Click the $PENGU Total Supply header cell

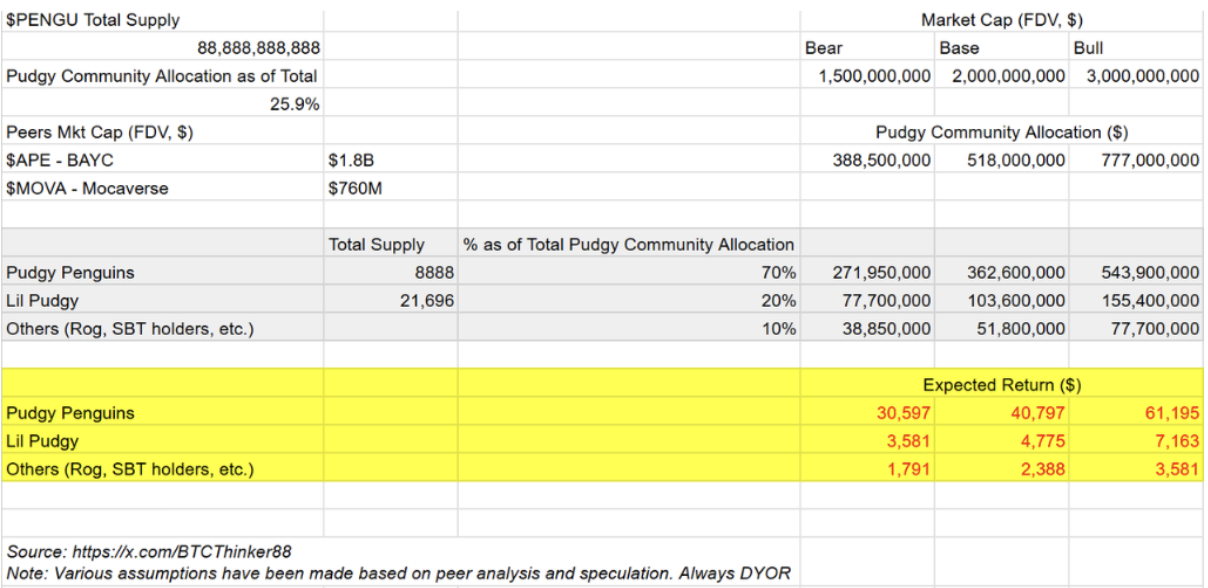[x=80, y=20]
